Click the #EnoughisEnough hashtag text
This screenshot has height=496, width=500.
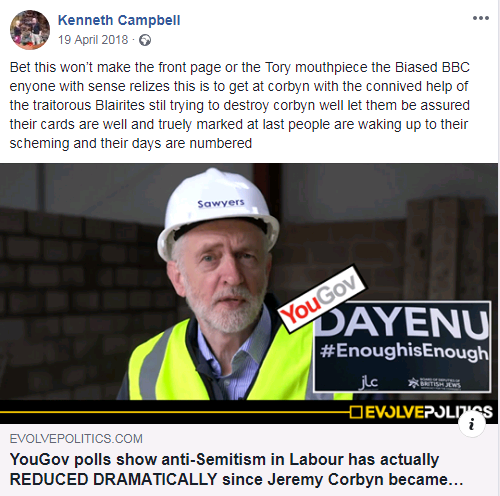click(404, 352)
